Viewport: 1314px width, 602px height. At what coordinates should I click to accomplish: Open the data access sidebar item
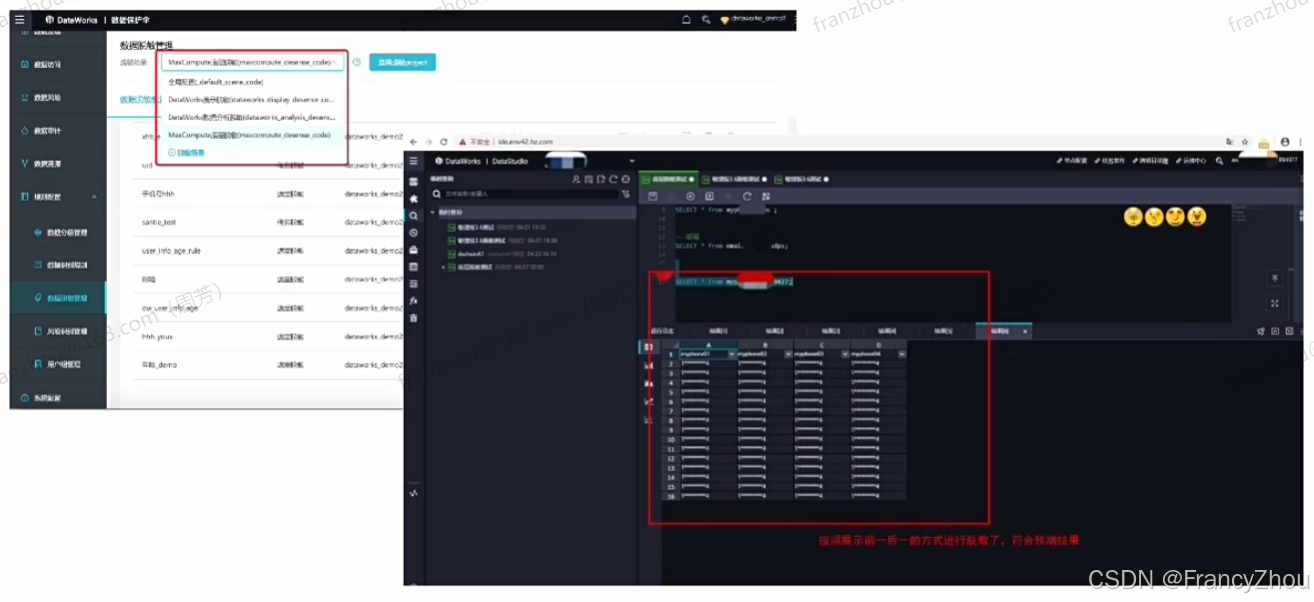(58, 64)
